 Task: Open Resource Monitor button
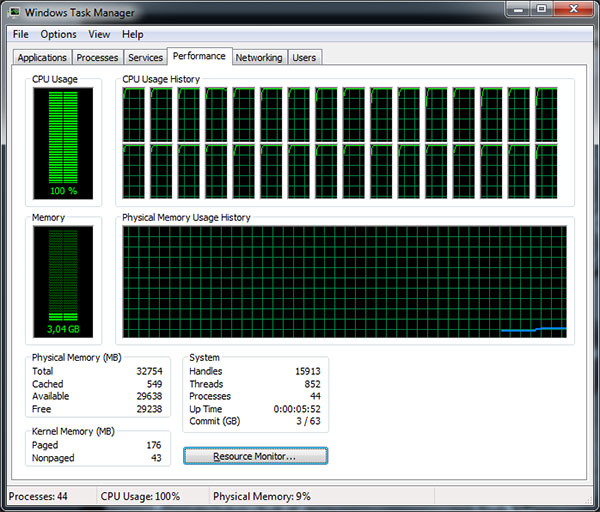255,456
